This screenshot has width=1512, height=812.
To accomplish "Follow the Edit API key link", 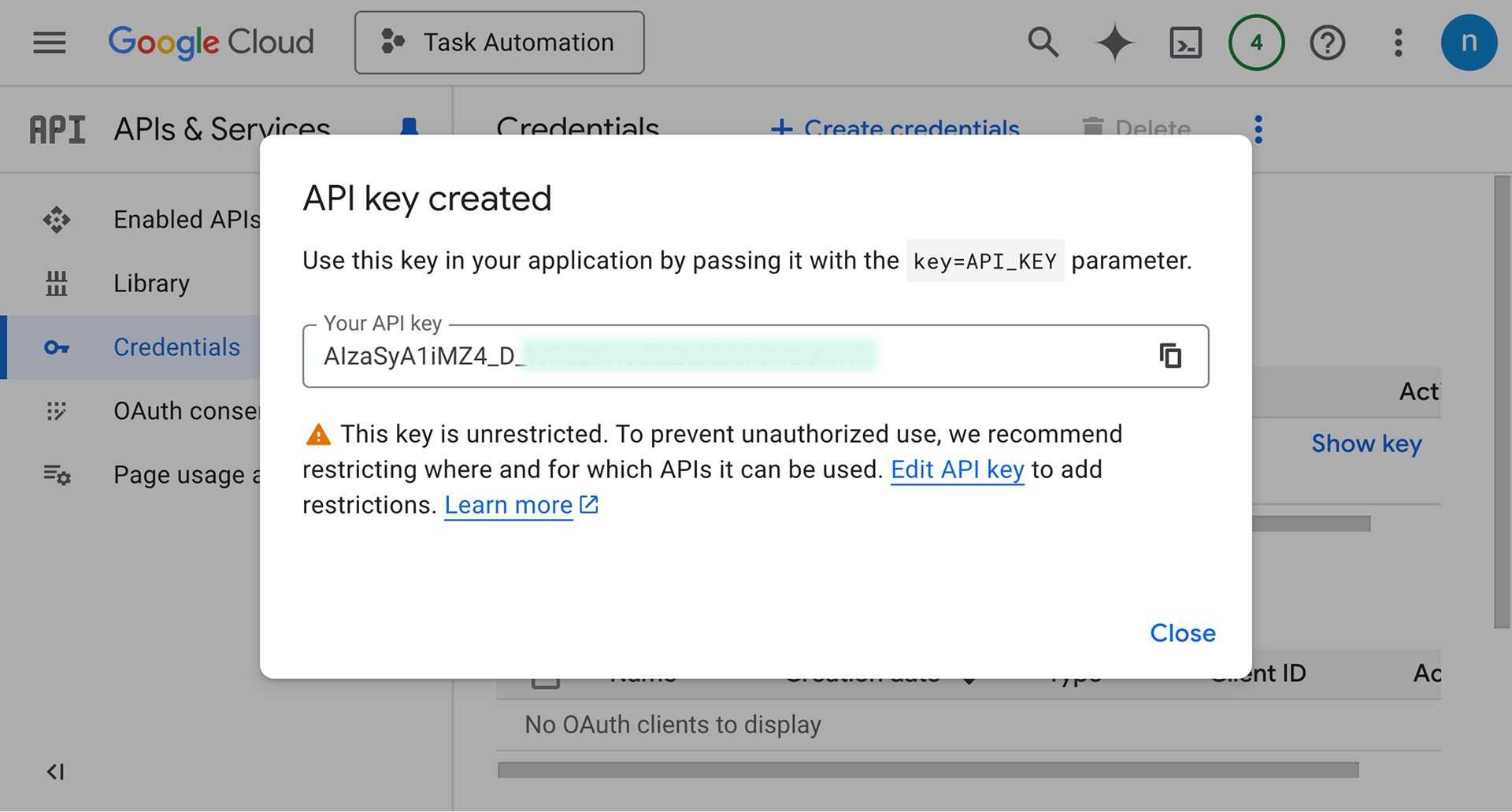I will click(957, 470).
